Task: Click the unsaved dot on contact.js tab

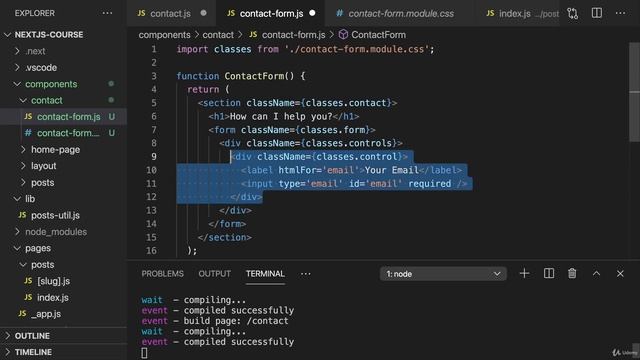Action: coord(203,13)
